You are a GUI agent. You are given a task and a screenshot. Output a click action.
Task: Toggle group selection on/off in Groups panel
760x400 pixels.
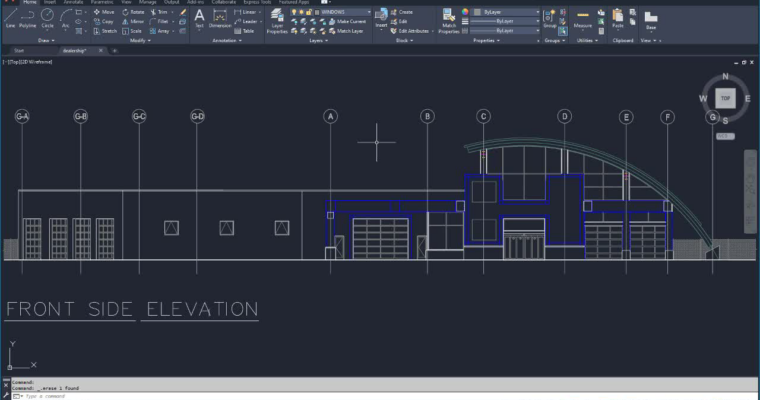(563, 31)
